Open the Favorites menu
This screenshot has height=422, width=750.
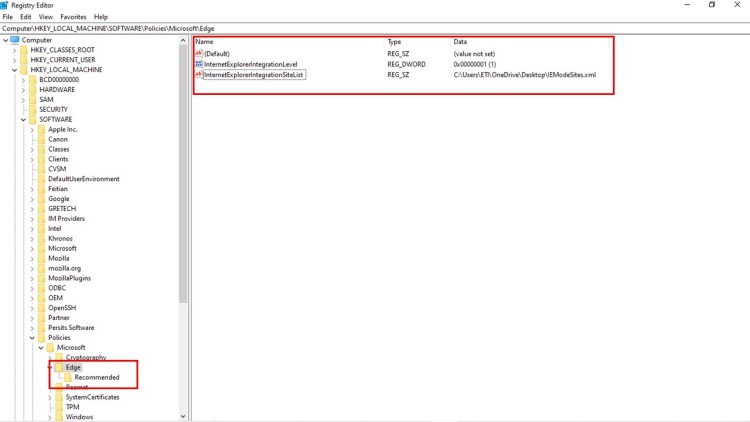pyautogui.click(x=73, y=17)
